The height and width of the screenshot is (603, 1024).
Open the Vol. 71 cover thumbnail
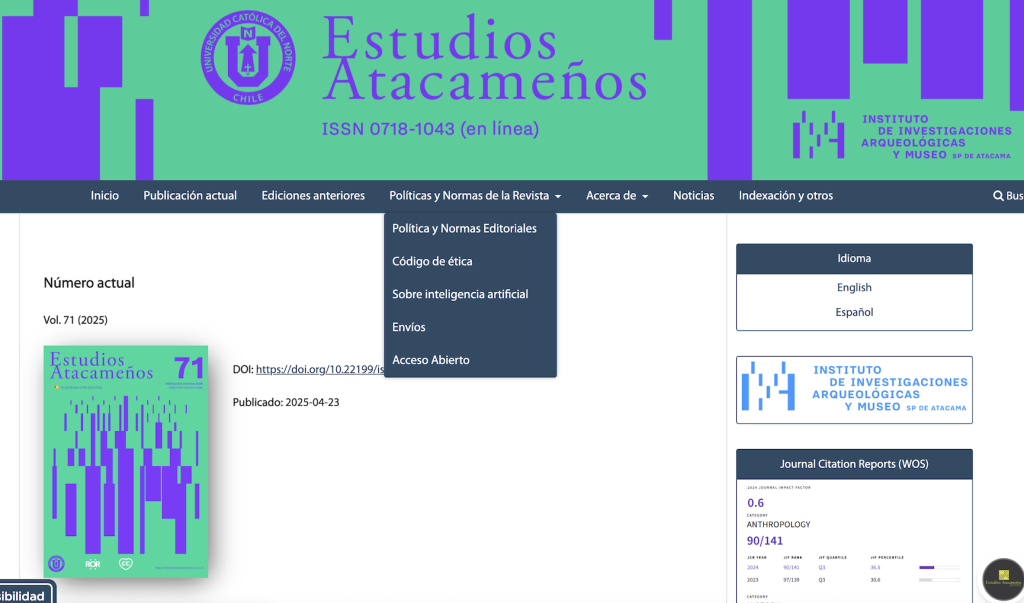pyautogui.click(x=126, y=461)
